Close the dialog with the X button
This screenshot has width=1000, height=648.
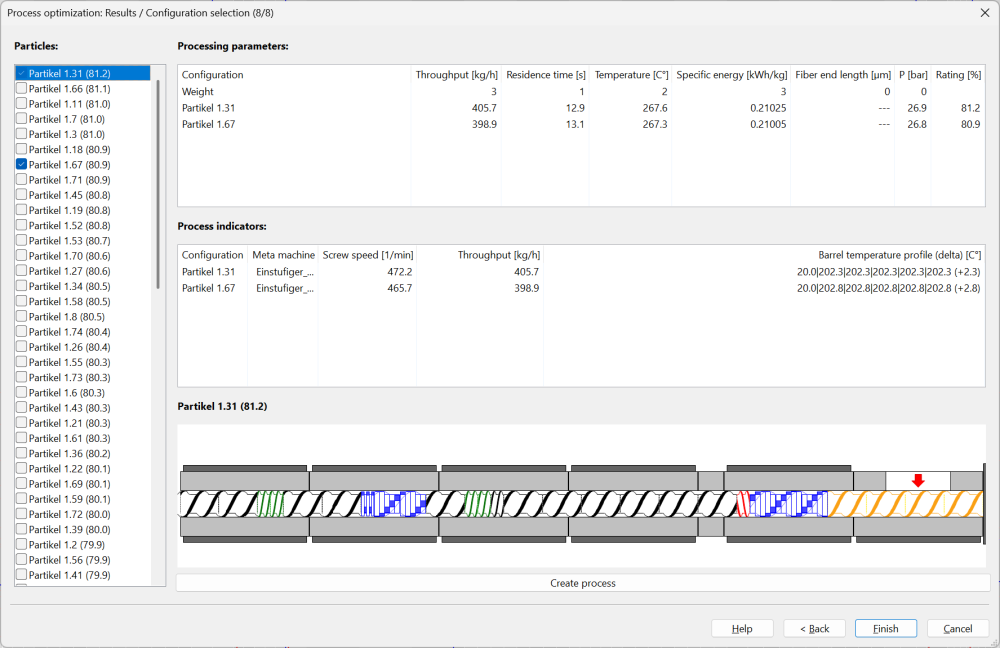click(x=985, y=13)
